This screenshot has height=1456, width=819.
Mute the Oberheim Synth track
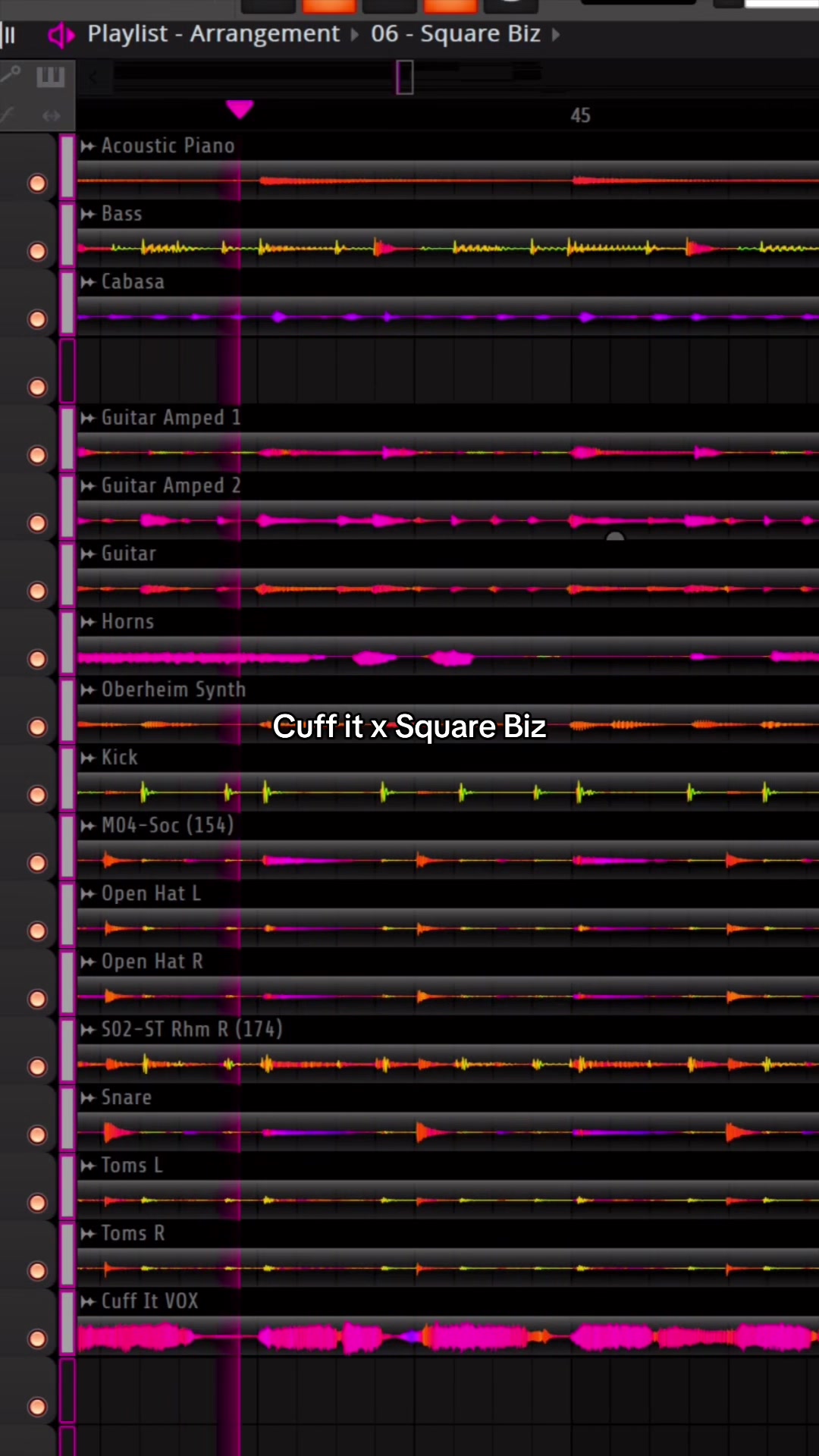pyautogui.click(x=37, y=727)
